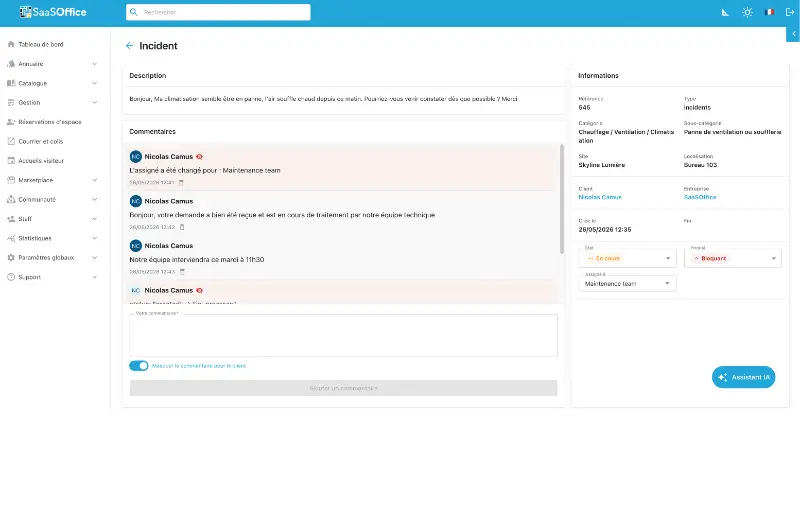
Task: Delete the comment posted at 12:42
Action: 182,227
